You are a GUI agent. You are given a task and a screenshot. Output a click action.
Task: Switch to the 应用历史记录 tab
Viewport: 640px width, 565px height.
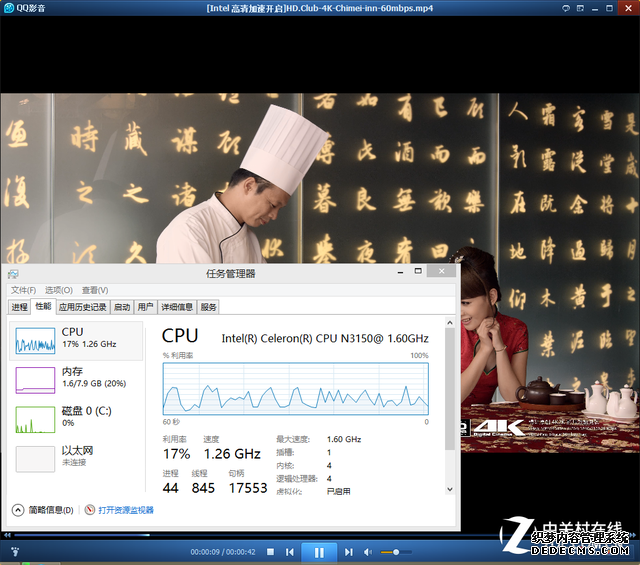(82, 307)
